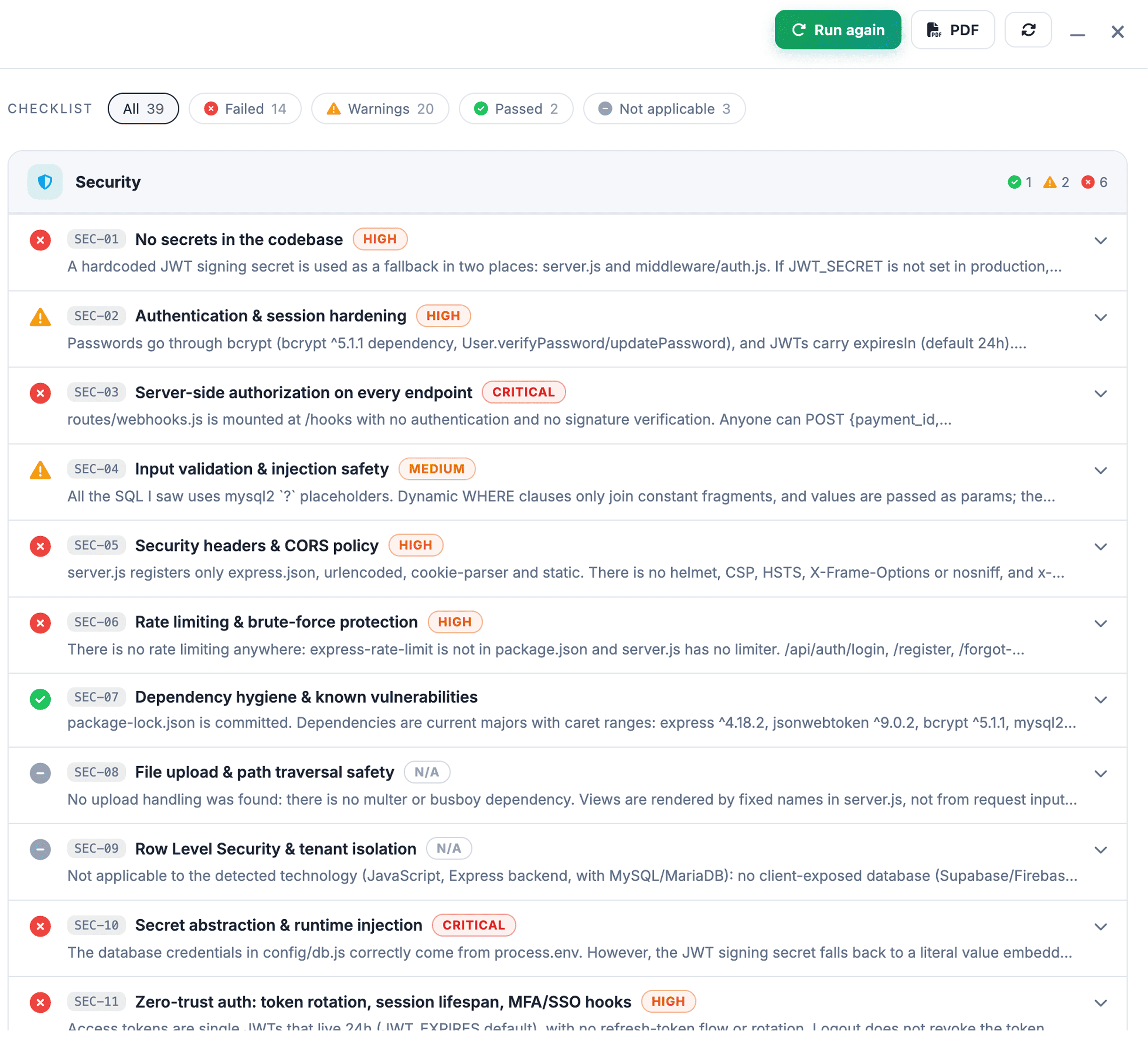Screen dimensions: 1148x1043
Task: Click the red failed icon for SEC-03
Action: [40, 393]
